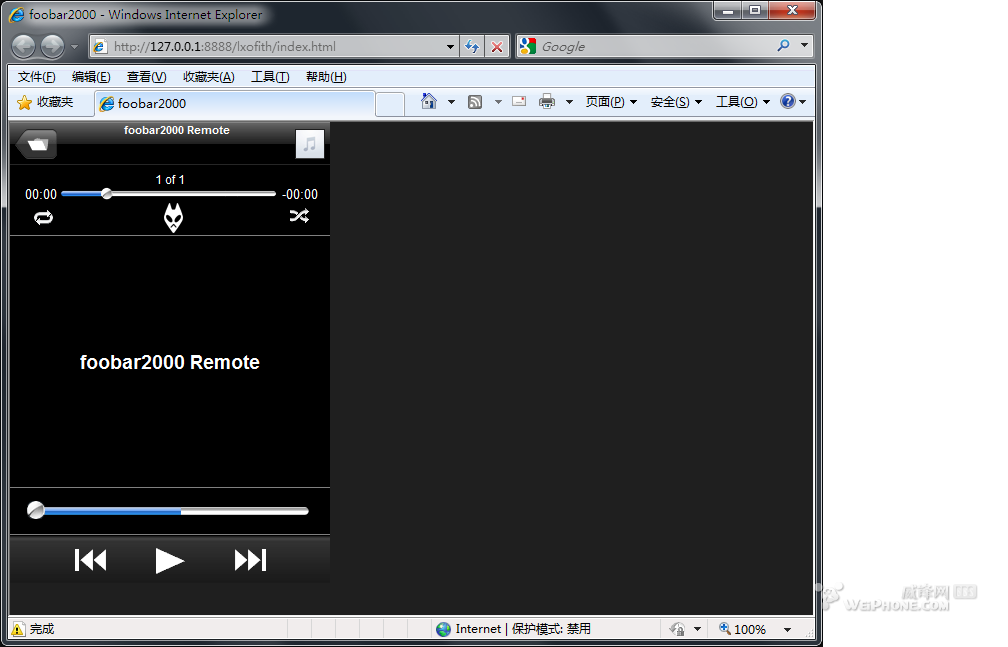The height and width of the screenshot is (647, 1008).
Task: Click the 1 of 1 track counter
Action: [x=170, y=180]
